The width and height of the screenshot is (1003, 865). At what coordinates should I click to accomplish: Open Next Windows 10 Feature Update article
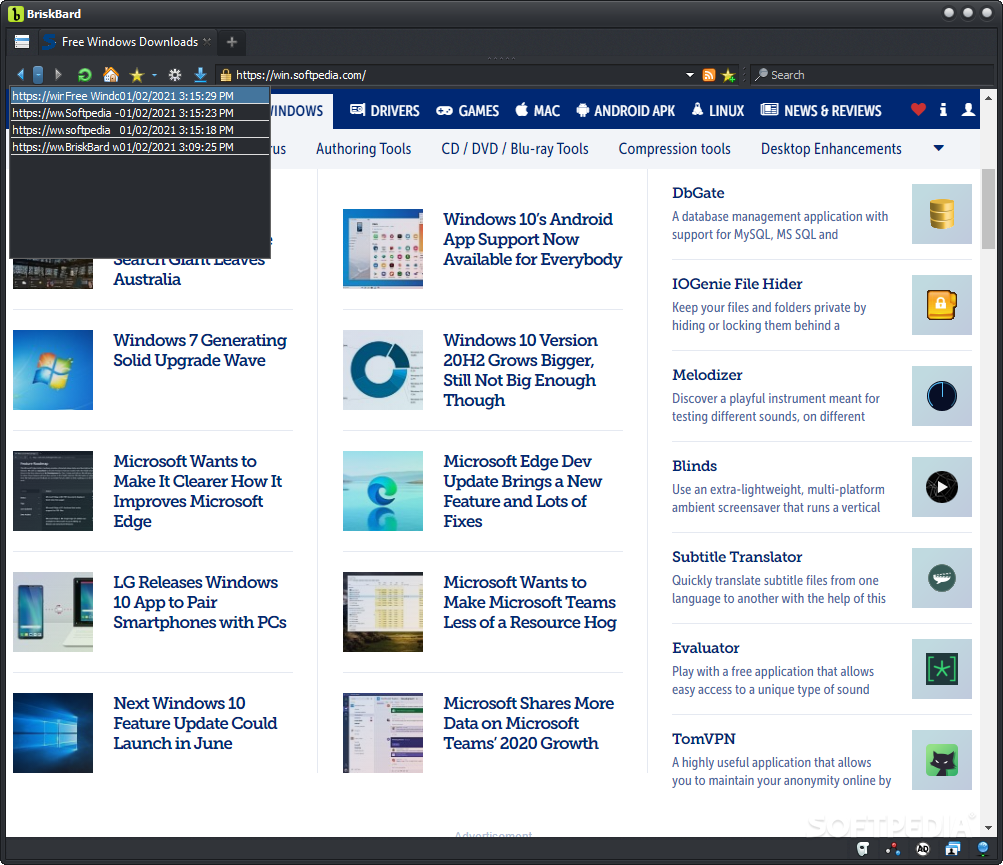pos(195,723)
